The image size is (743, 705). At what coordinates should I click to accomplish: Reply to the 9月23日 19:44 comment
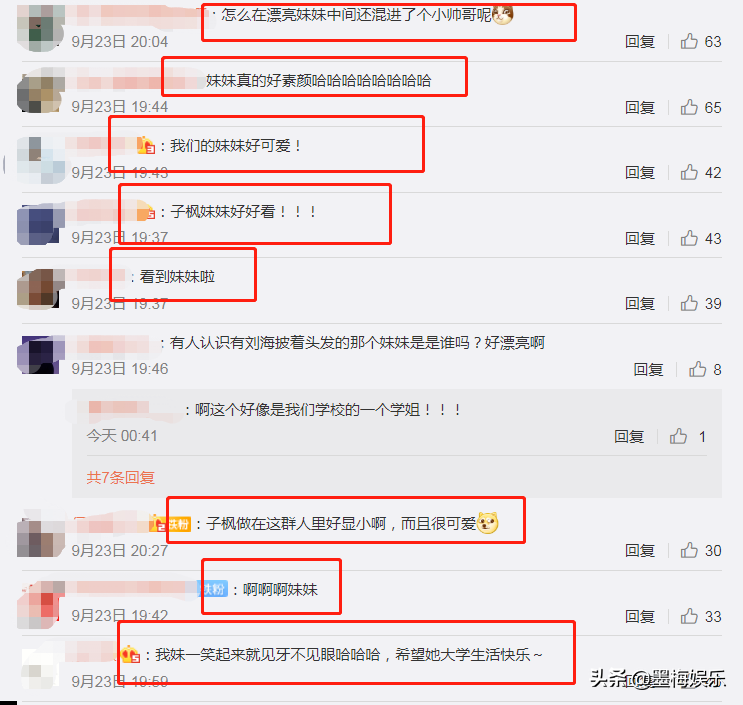click(x=640, y=108)
